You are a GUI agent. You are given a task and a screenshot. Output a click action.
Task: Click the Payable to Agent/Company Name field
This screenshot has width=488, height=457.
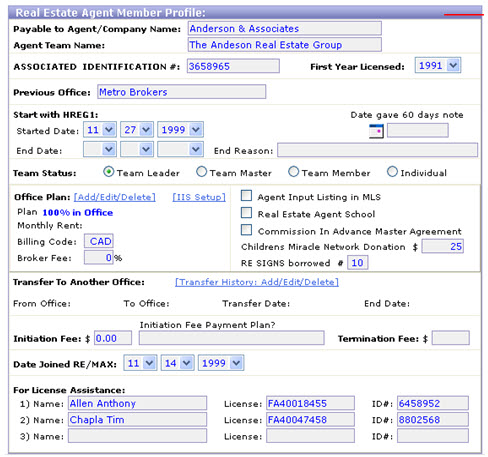pos(285,28)
